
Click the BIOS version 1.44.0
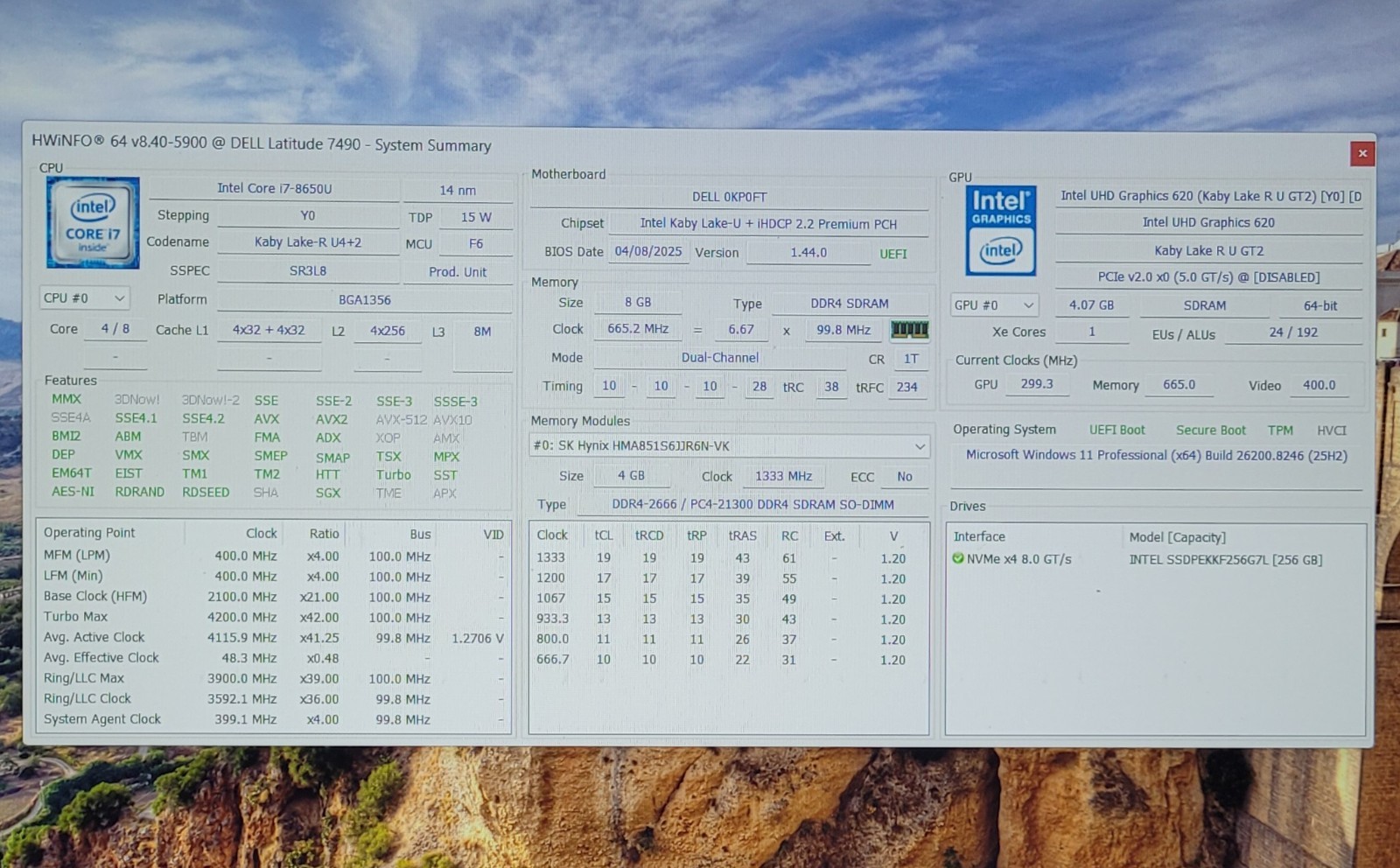[x=808, y=253]
